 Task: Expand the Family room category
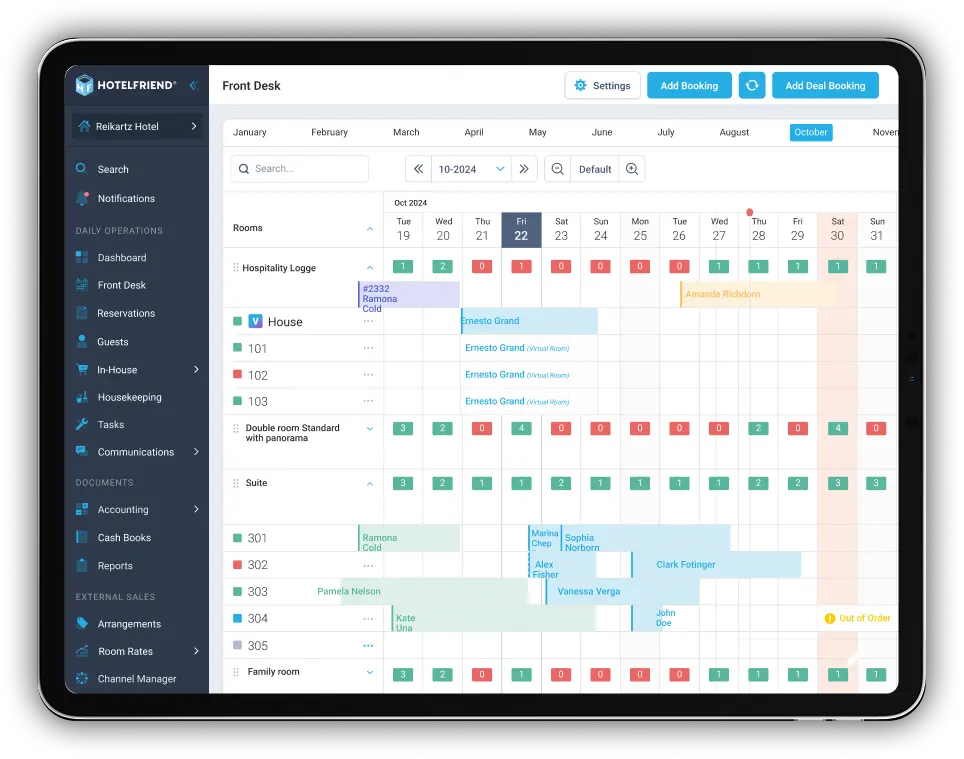[x=370, y=672]
